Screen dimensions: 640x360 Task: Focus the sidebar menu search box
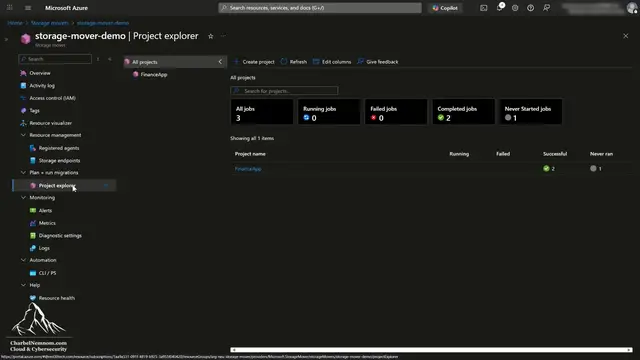click(x=55, y=59)
